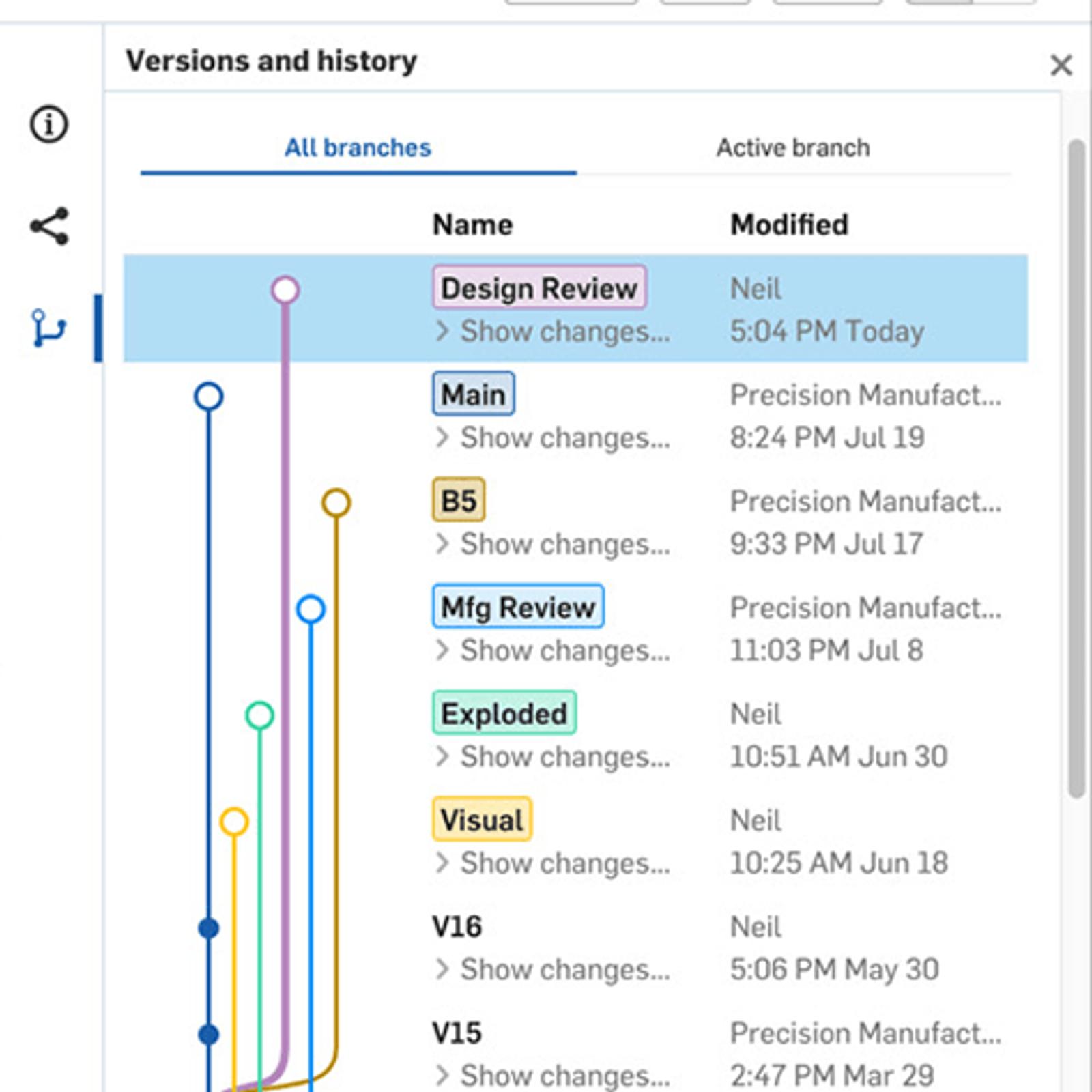The width and height of the screenshot is (1092, 1092).
Task: Click the B5 branch graph node
Action: 336,503
